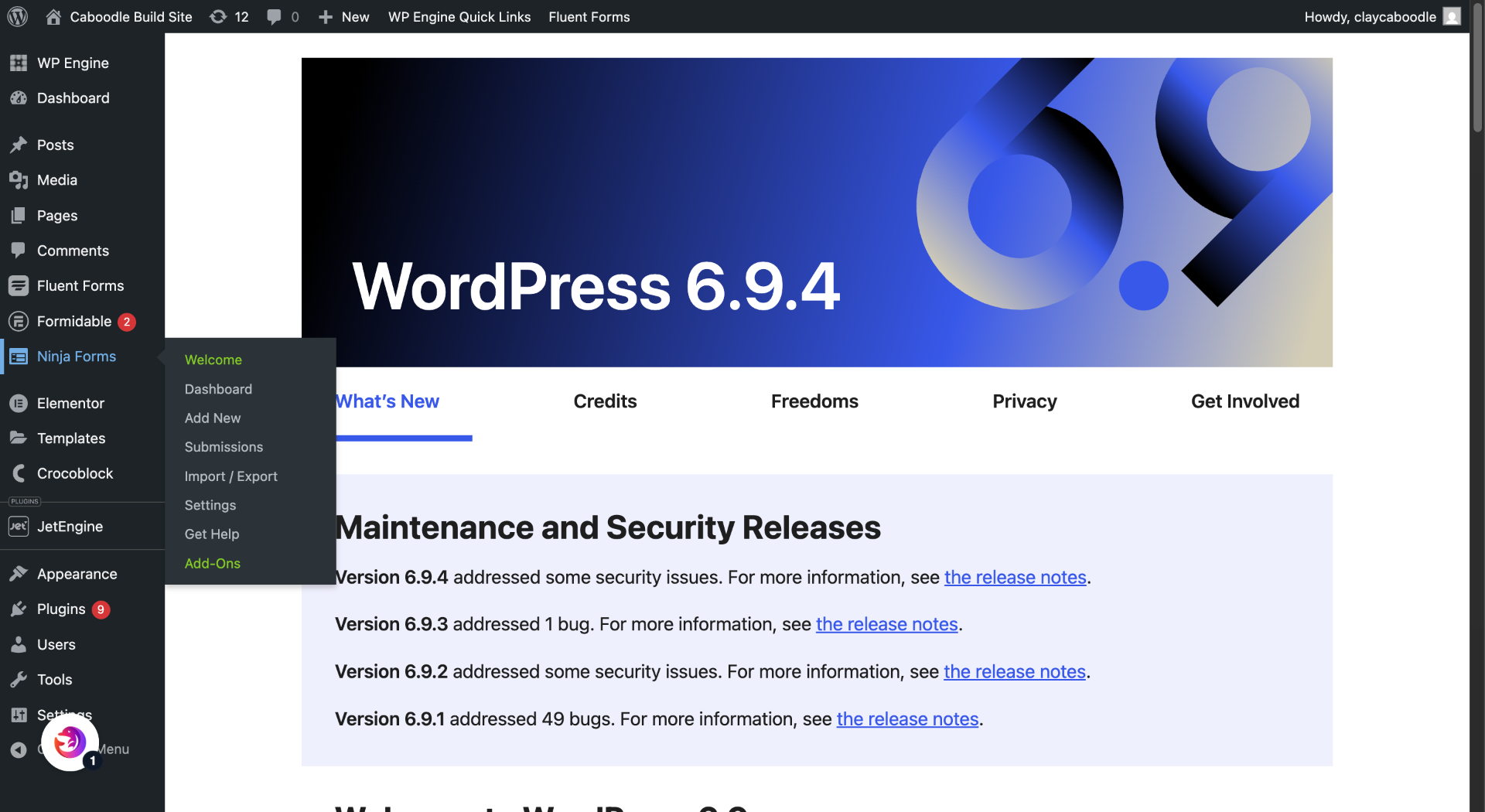Click the user avatar next to Howdy

(x=1452, y=16)
